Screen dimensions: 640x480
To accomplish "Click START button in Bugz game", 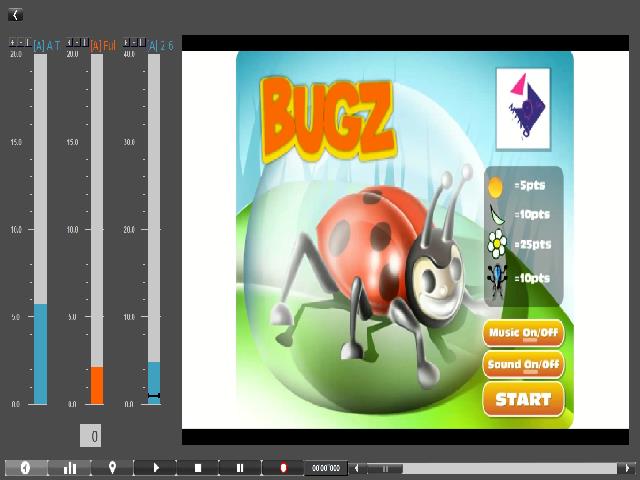I will point(523,399).
